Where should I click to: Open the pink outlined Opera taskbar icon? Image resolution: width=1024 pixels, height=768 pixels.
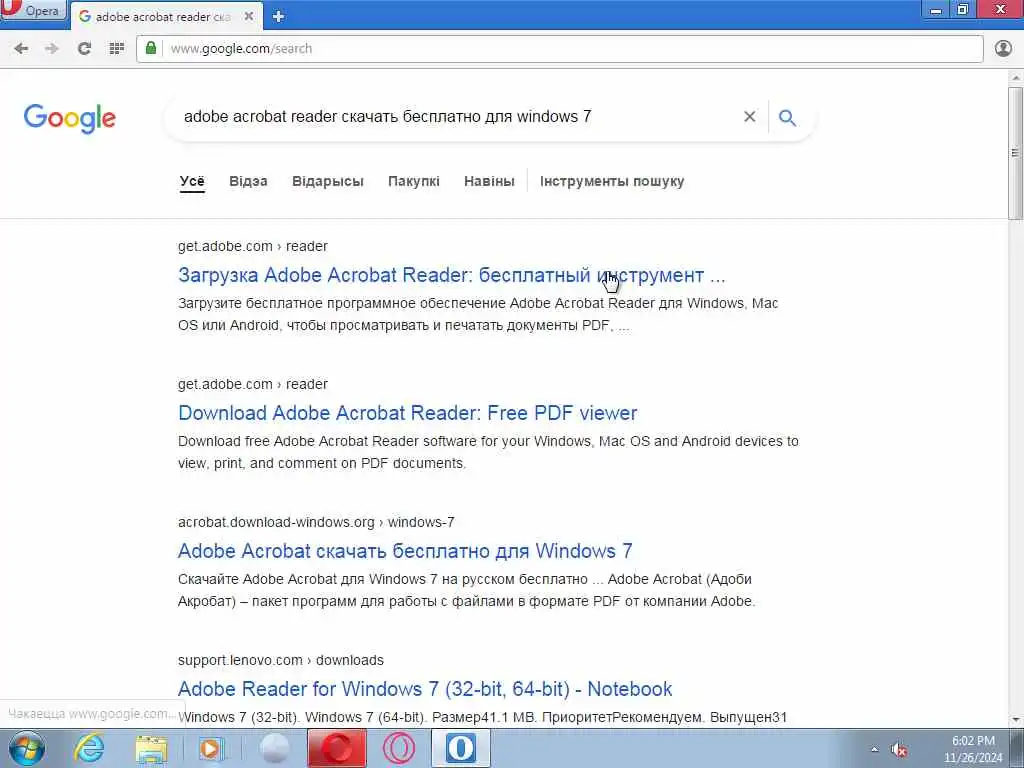pos(398,748)
